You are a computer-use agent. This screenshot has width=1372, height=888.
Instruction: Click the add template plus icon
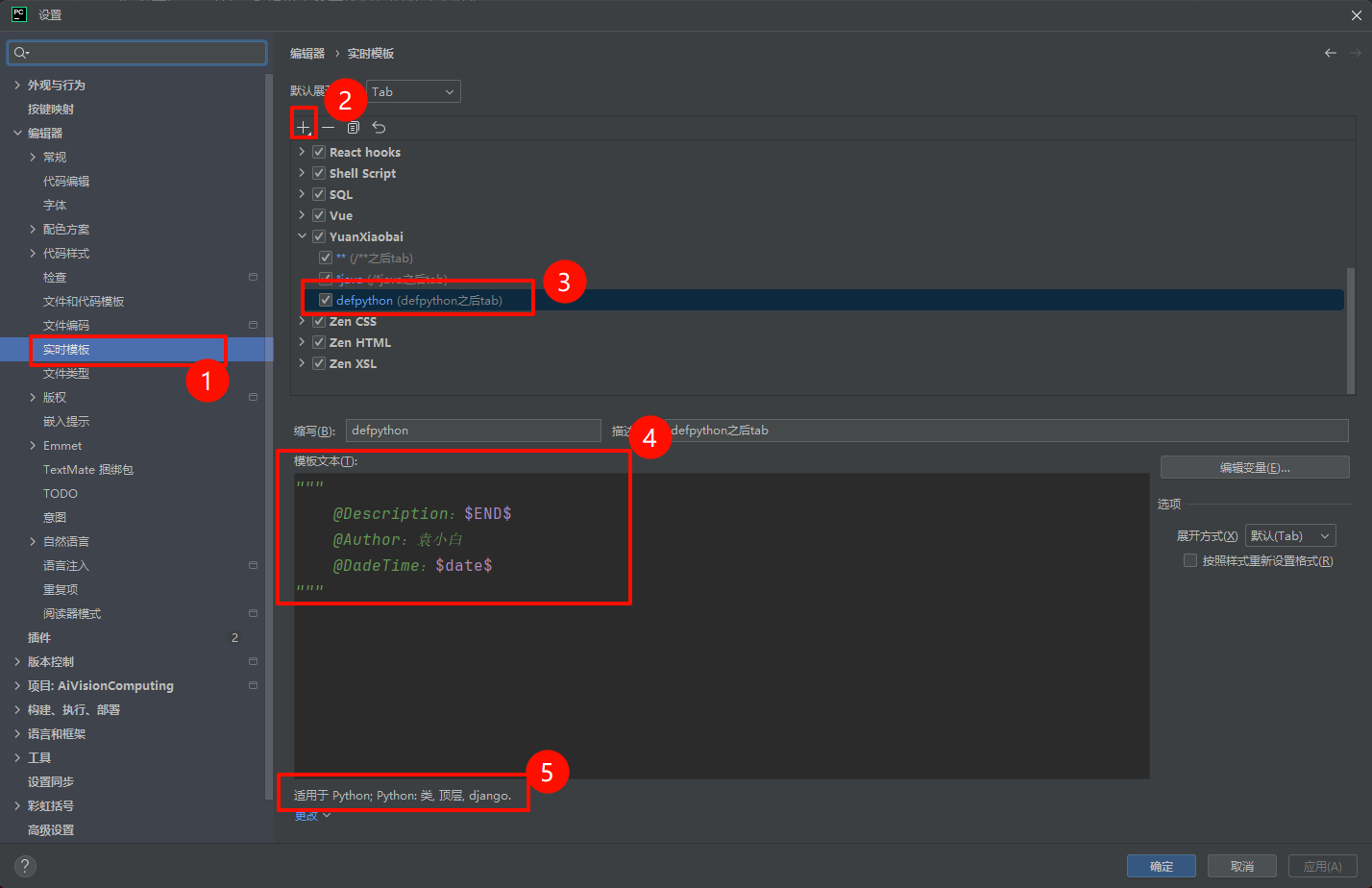coord(304,127)
